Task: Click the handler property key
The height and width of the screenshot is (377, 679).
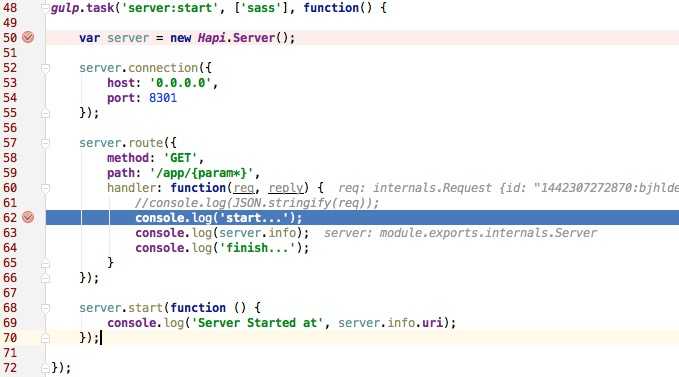Action: pyautogui.click(x=131, y=188)
